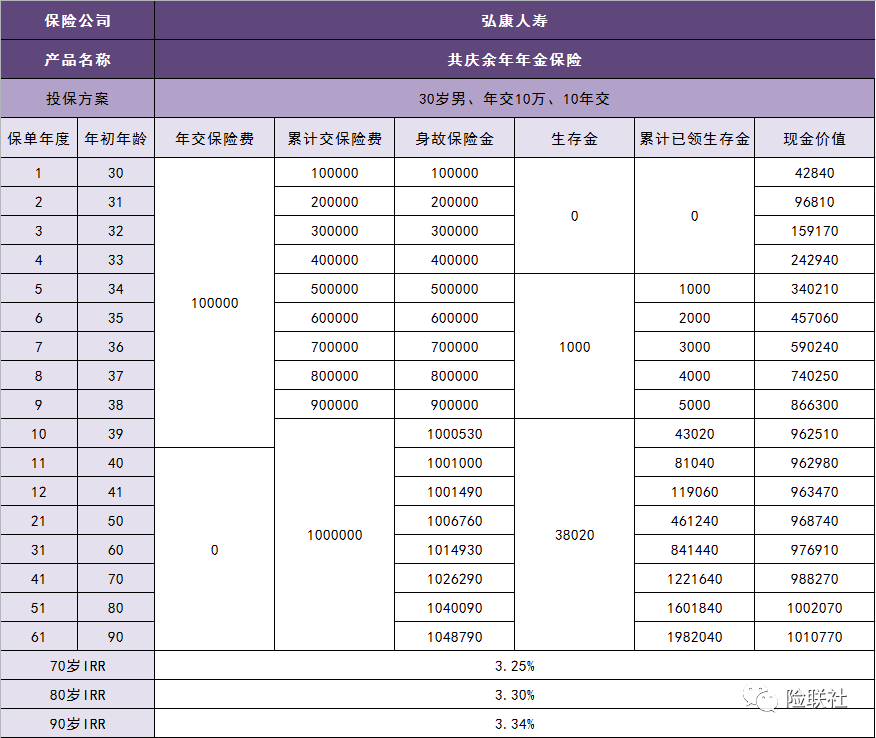Select cumulative received 43020
Screen dimensions: 876x738
coord(694,434)
